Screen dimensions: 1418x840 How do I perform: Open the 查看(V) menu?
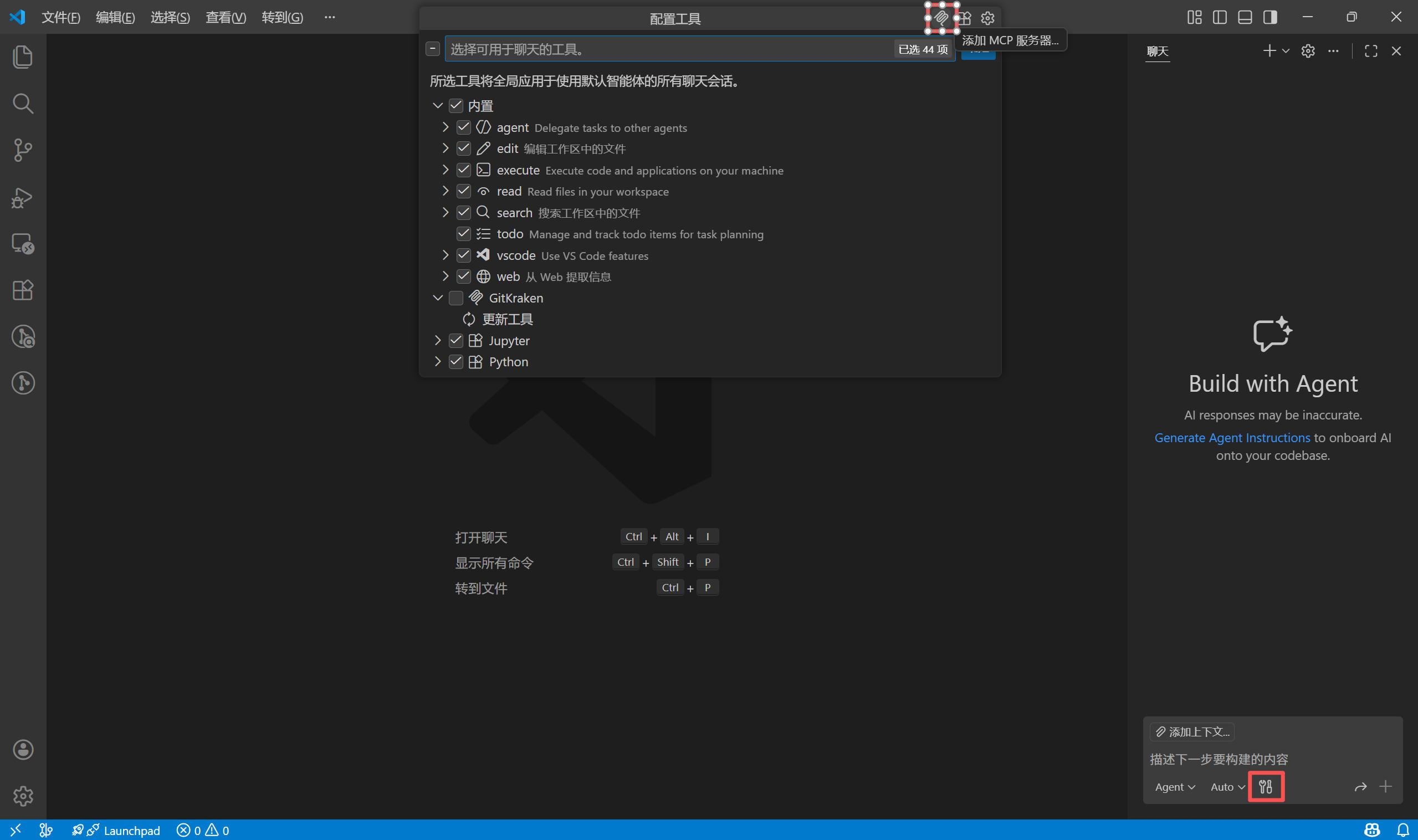pos(226,17)
